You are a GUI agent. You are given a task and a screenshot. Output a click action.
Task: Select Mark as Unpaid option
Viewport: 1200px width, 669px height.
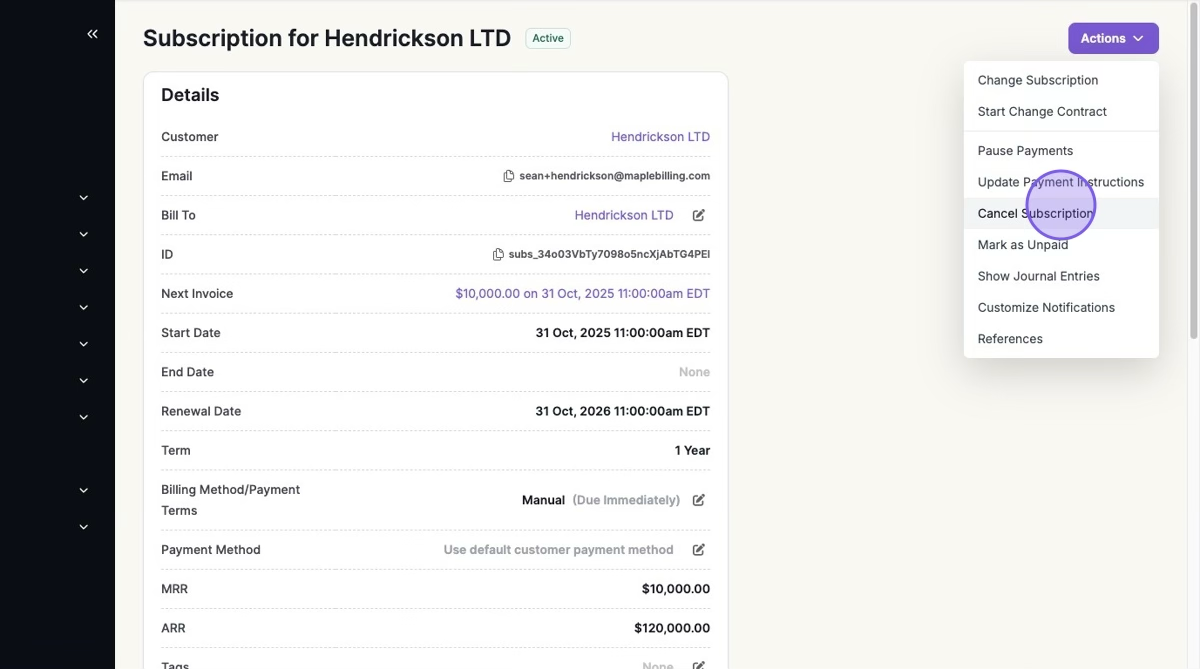pos(1022,245)
